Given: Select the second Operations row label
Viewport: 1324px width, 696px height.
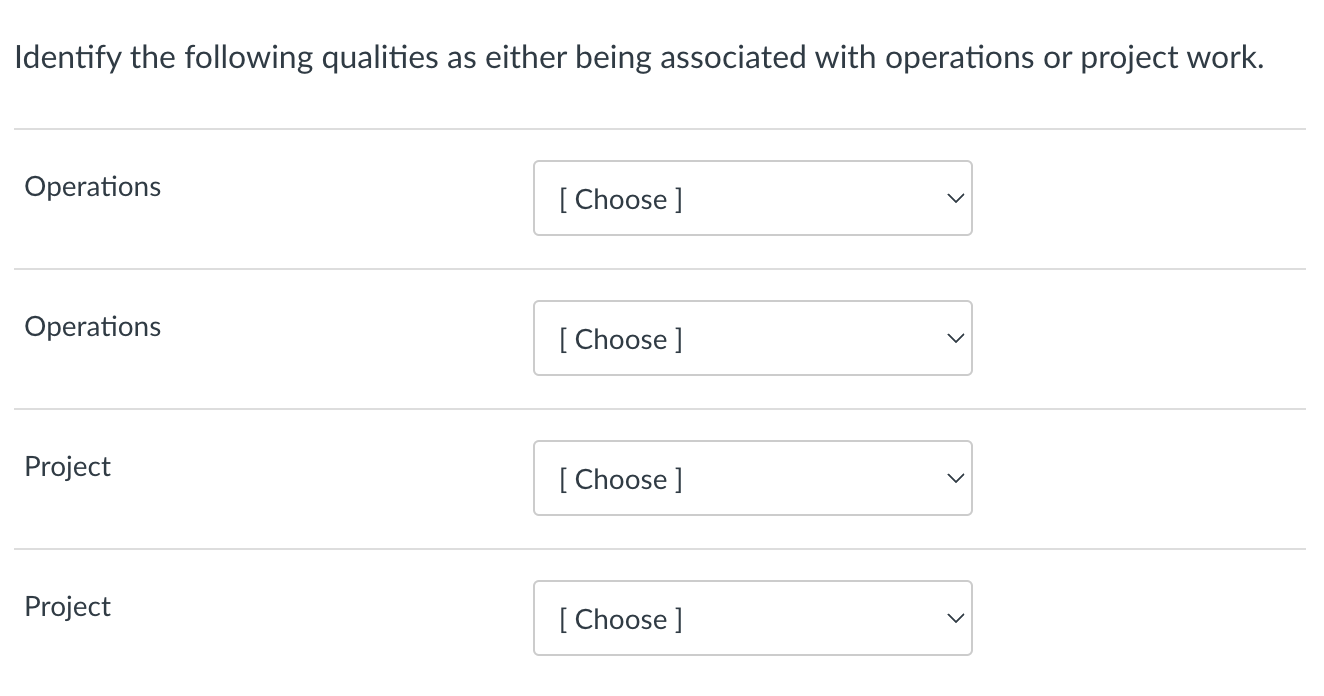Looking at the screenshot, I should 92,326.
